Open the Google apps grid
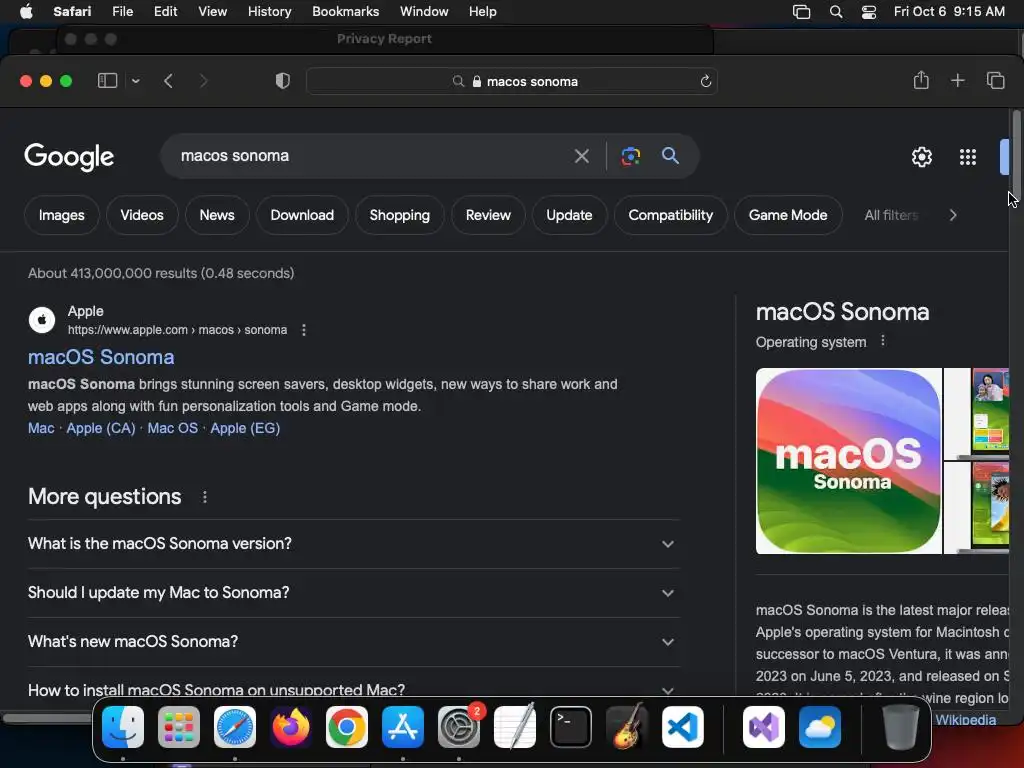Image resolution: width=1024 pixels, height=768 pixels. click(x=968, y=157)
